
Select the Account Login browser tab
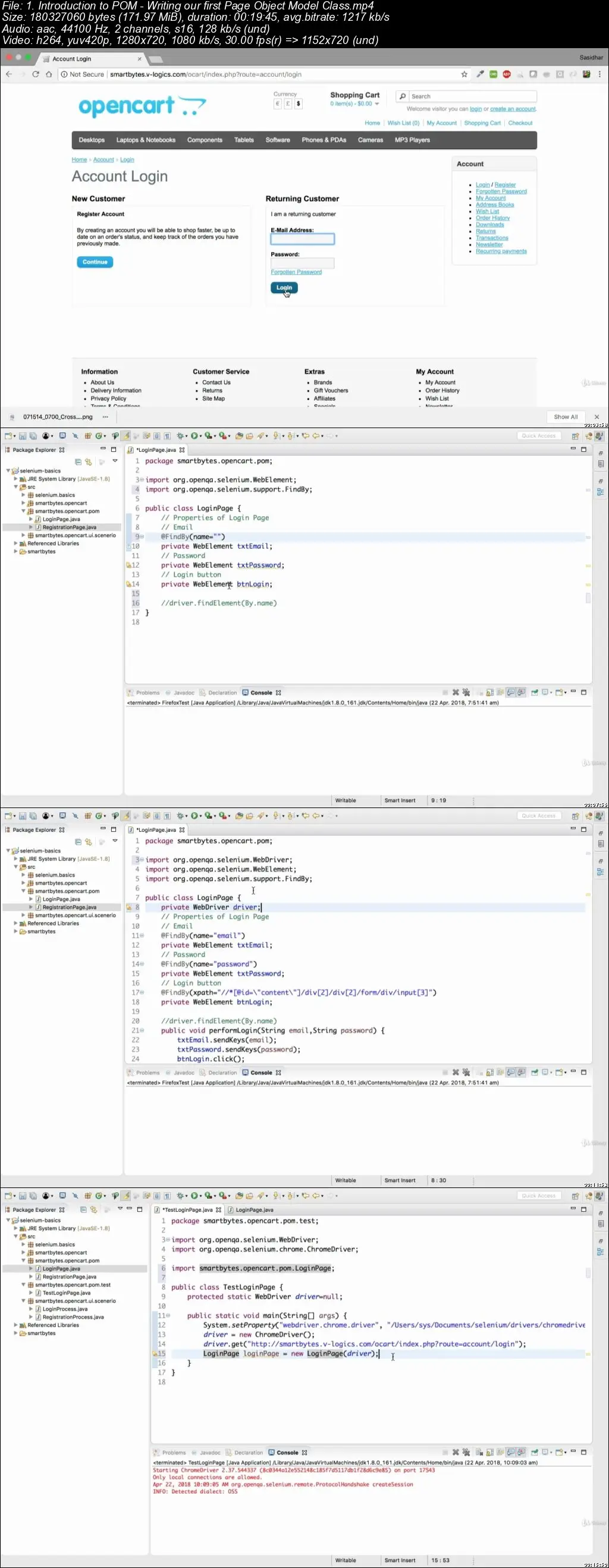[x=92, y=59]
